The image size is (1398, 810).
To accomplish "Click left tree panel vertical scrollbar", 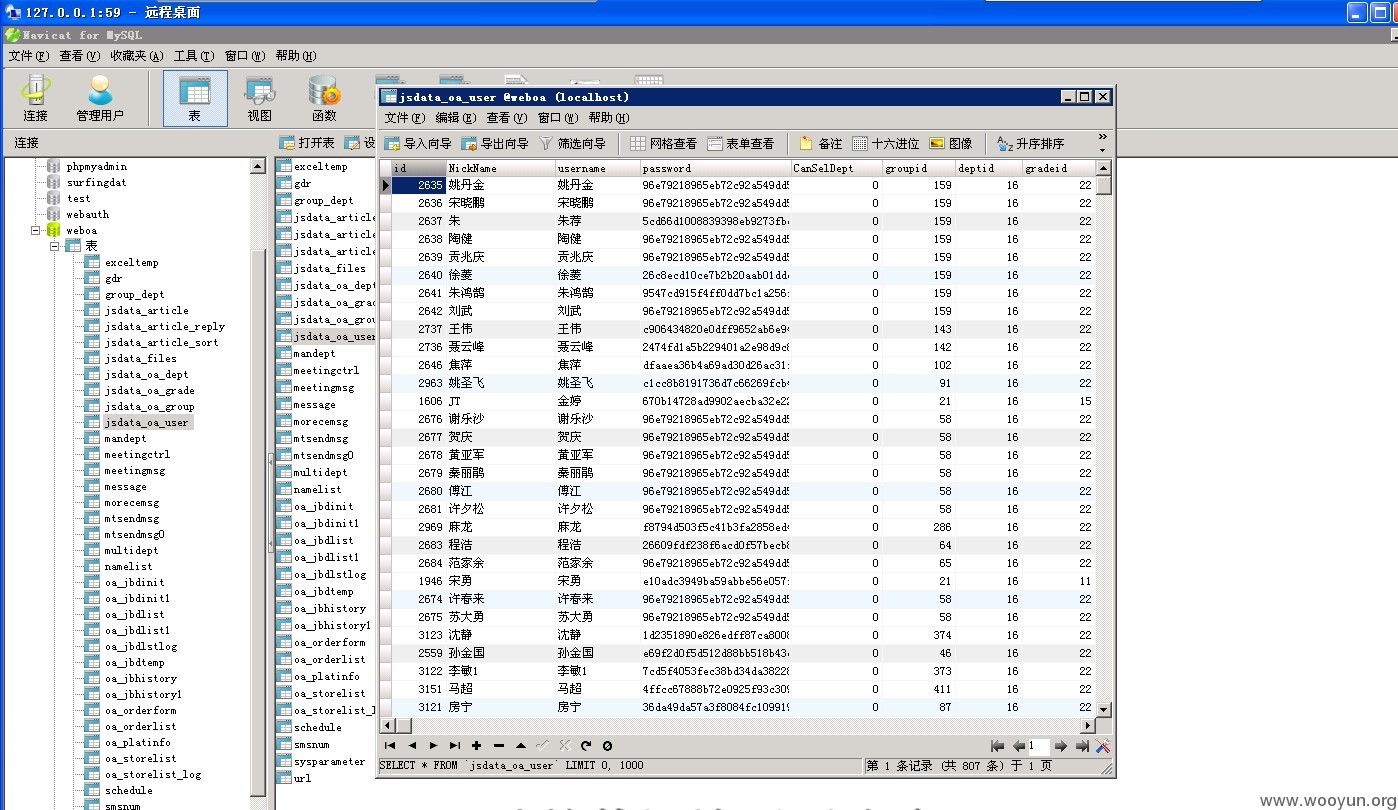I will pyautogui.click(x=258, y=484).
